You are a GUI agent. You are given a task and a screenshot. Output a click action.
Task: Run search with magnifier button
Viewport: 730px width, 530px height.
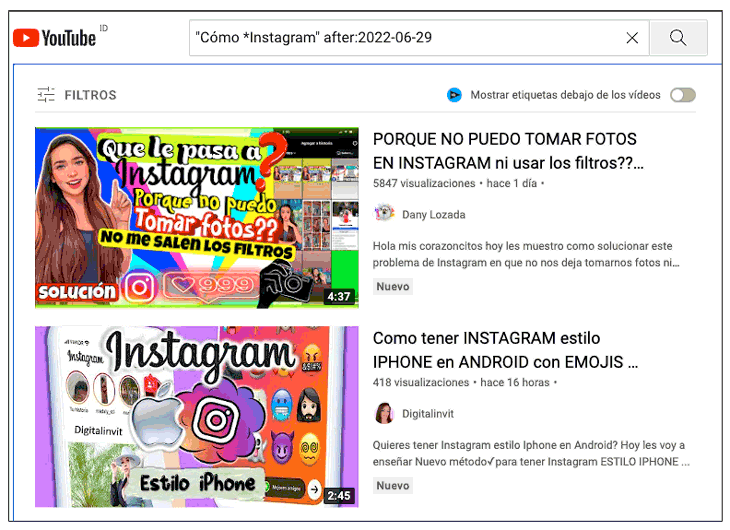[x=678, y=38]
